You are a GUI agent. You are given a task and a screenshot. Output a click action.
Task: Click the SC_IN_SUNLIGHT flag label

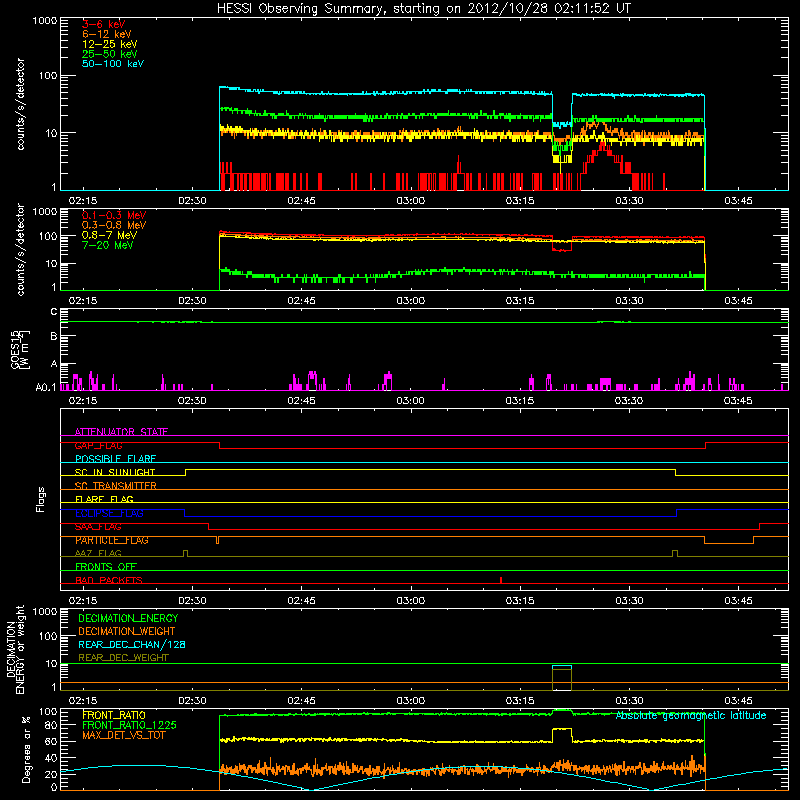tap(115, 472)
